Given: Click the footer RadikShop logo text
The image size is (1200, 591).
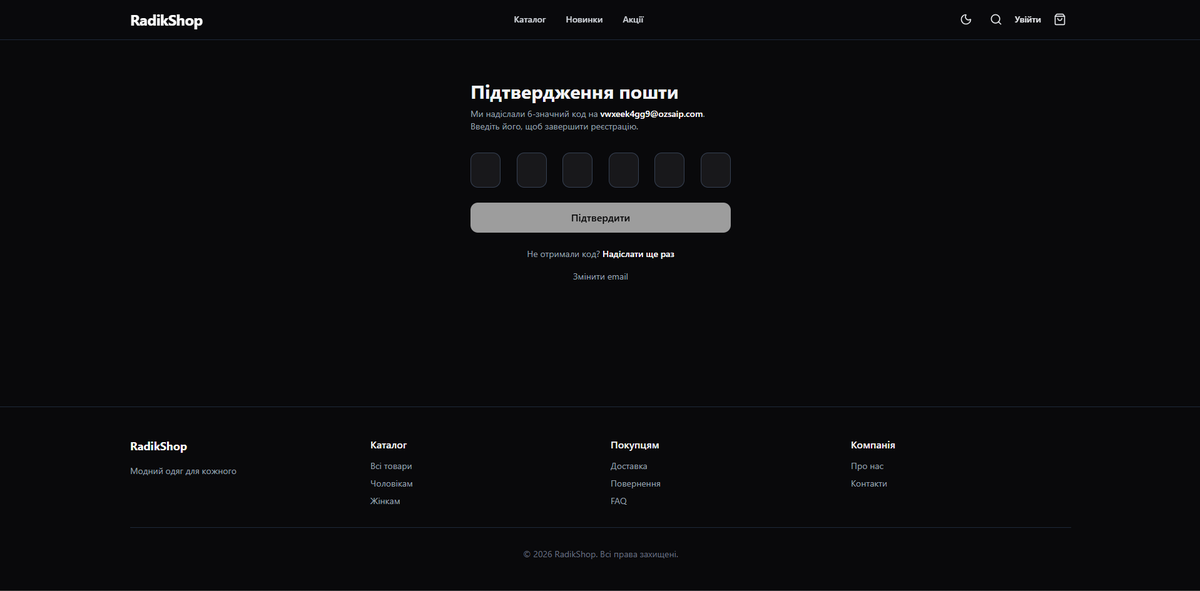Looking at the screenshot, I should (158, 446).
